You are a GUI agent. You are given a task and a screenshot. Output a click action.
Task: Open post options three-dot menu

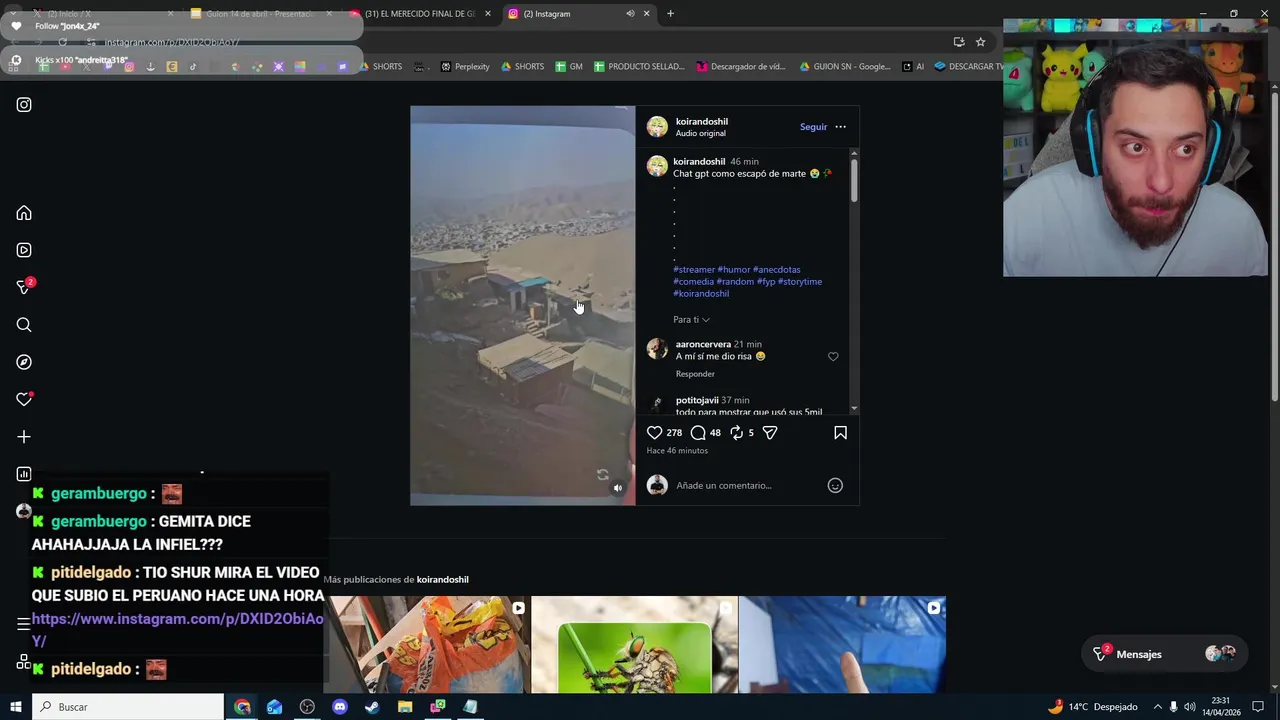(840, 127)
